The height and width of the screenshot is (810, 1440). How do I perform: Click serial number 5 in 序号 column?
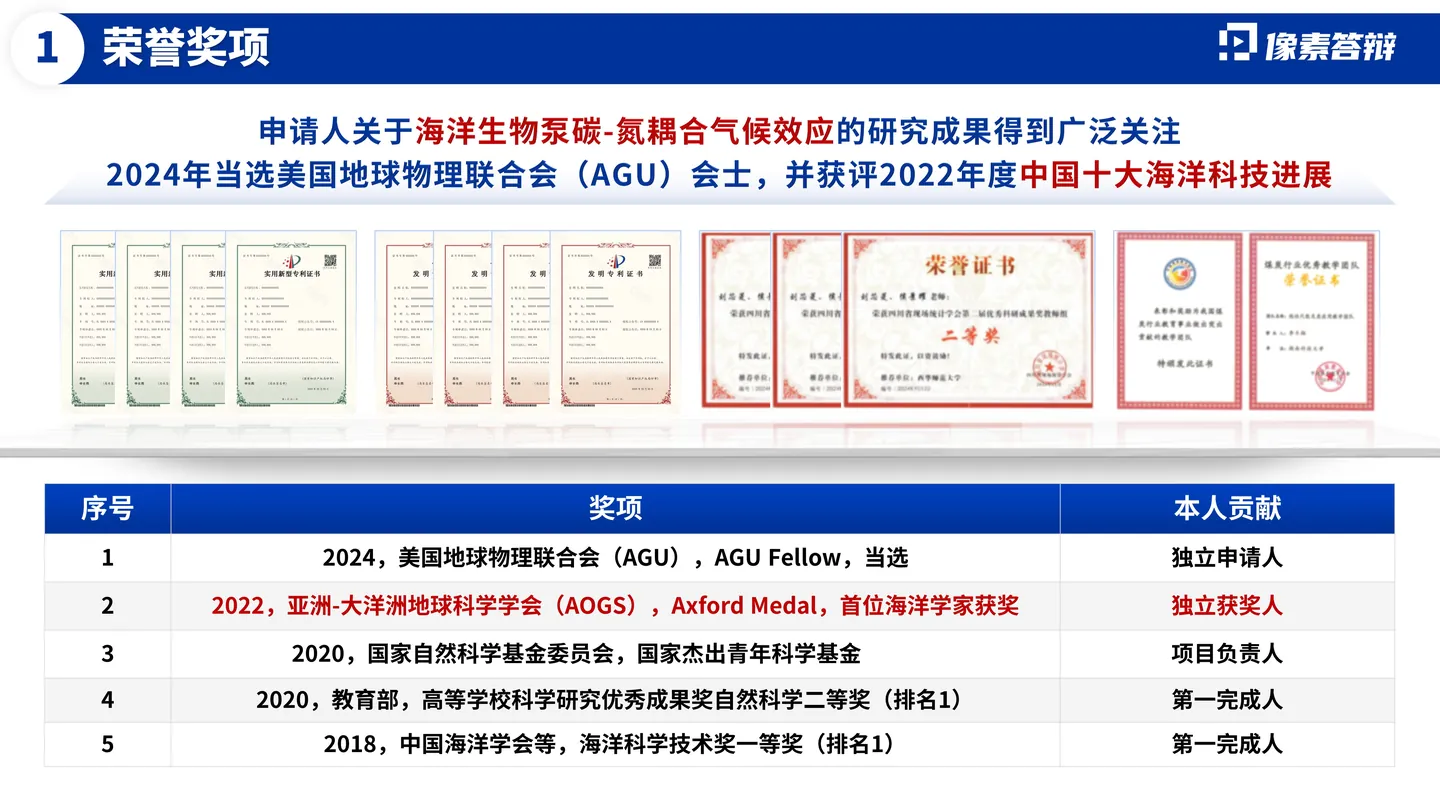pyautogui.click(x=108, y=745)
